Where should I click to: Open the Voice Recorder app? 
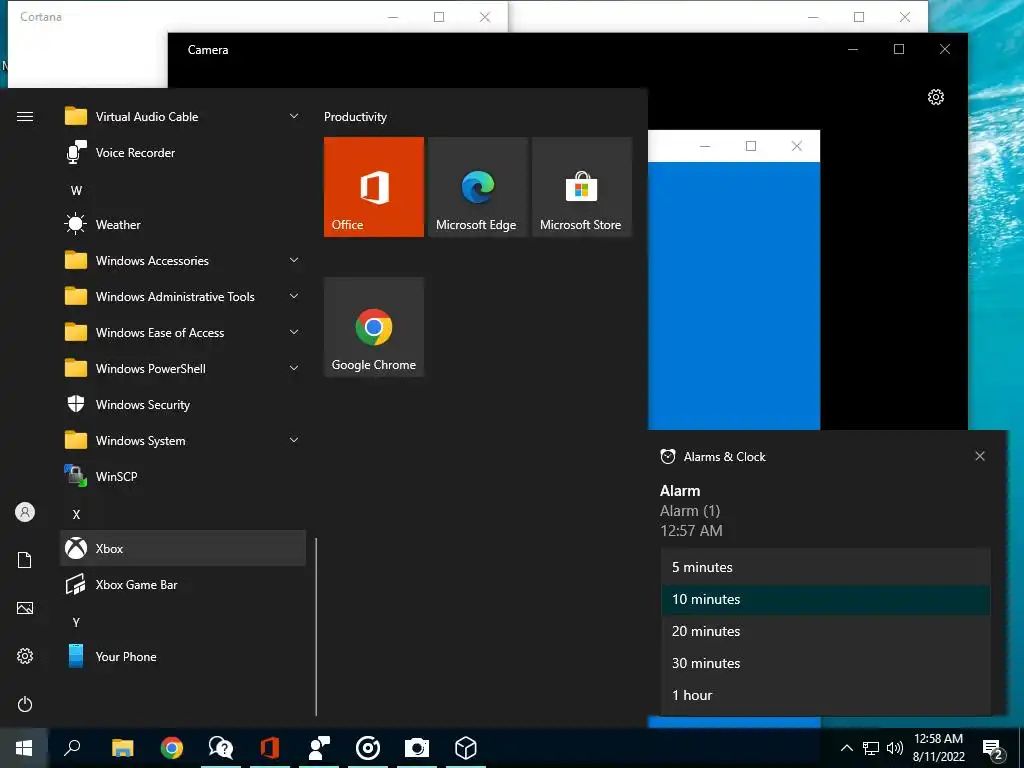[183, 153]
